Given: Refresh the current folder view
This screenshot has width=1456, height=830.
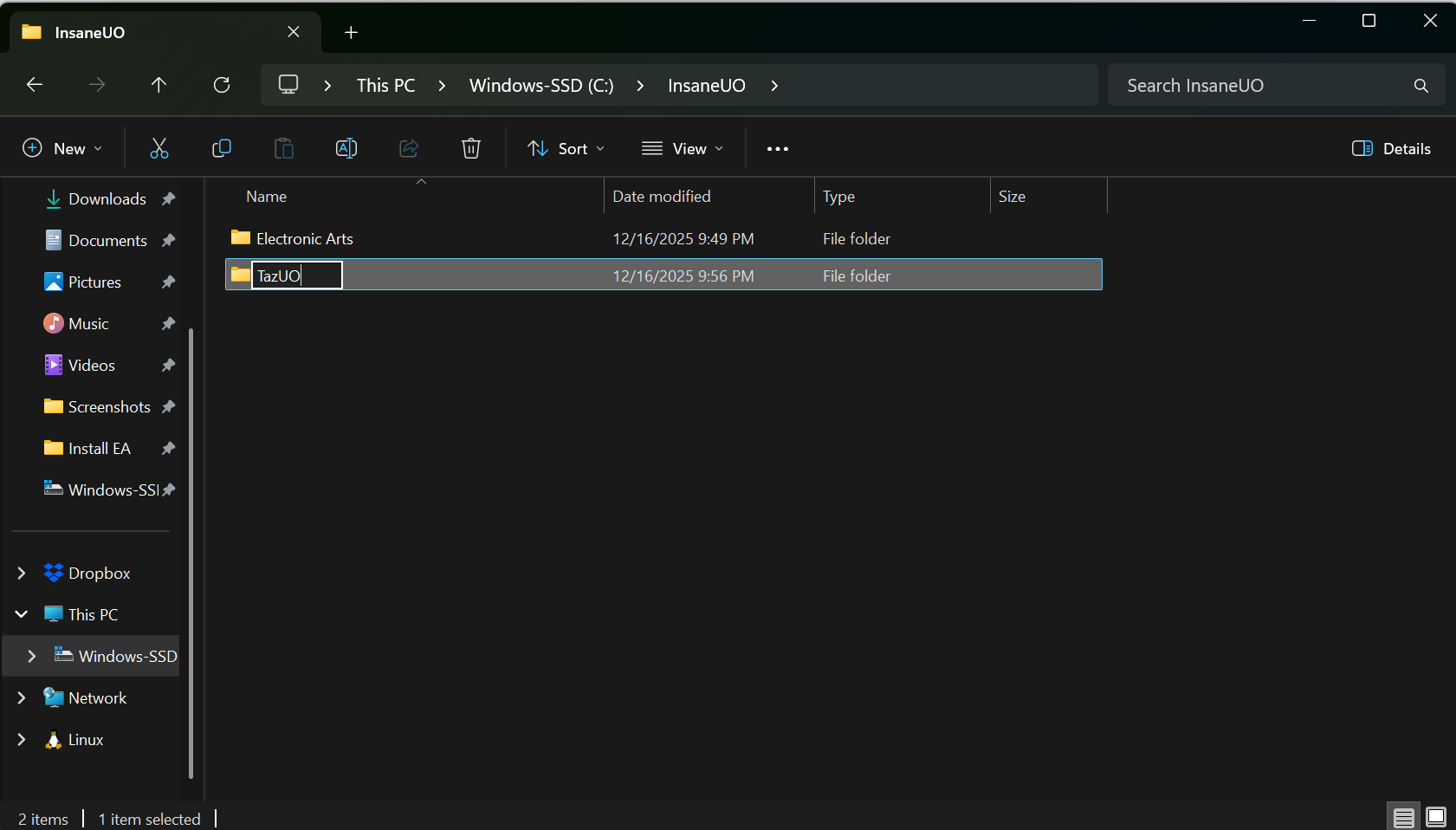Looking at the screenshot, I should point(222,85).
